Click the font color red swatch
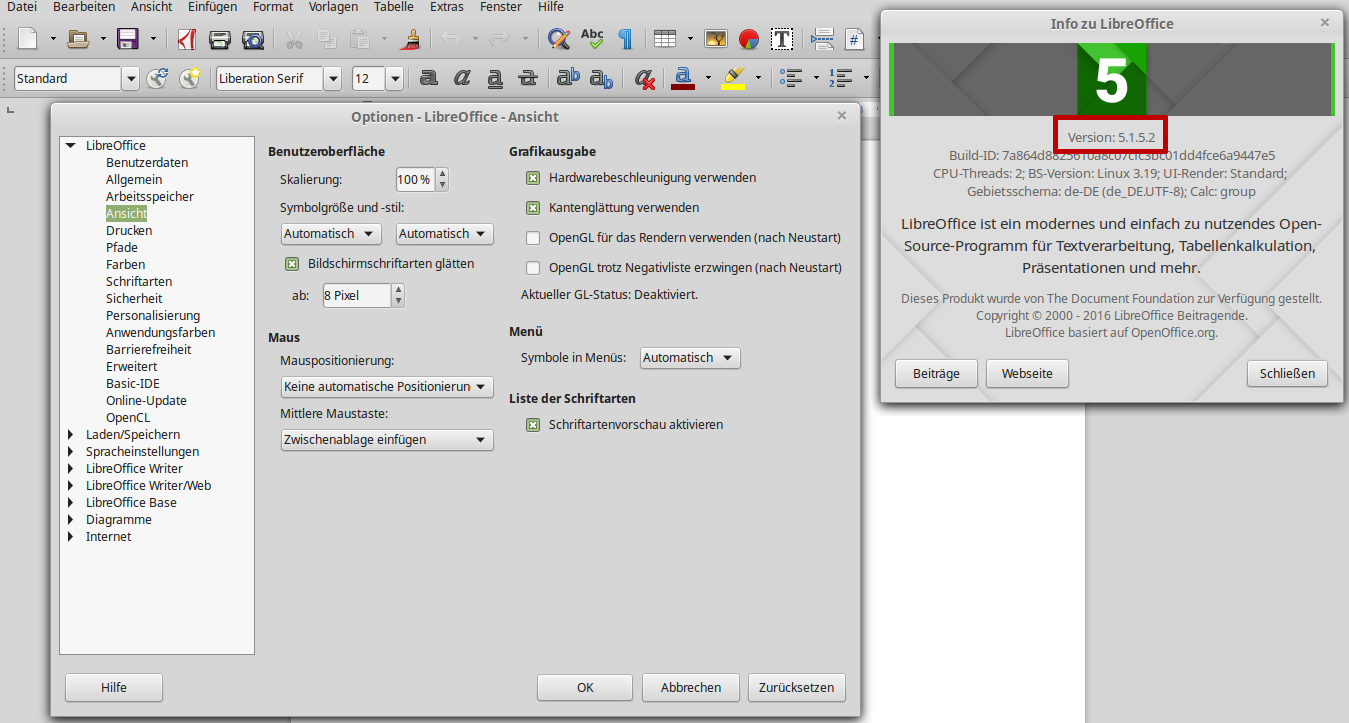Viewport: 1349px width, 723px height. tap(683, 78)
